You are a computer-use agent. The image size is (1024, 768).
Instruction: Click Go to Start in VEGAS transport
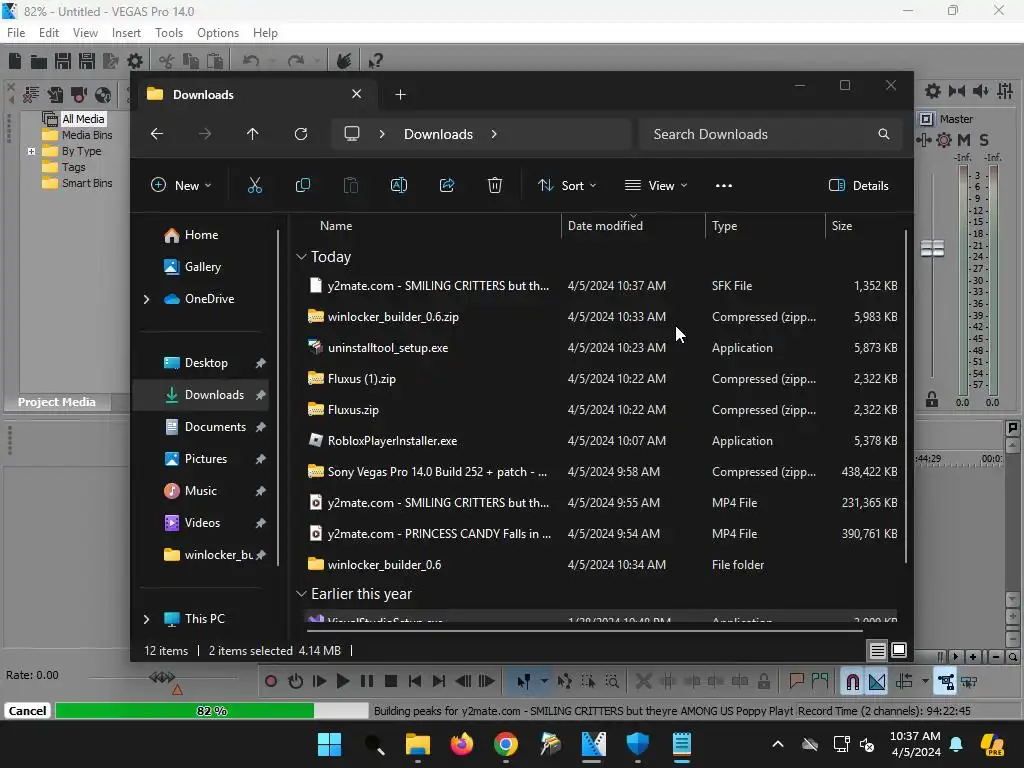point(414,682)
